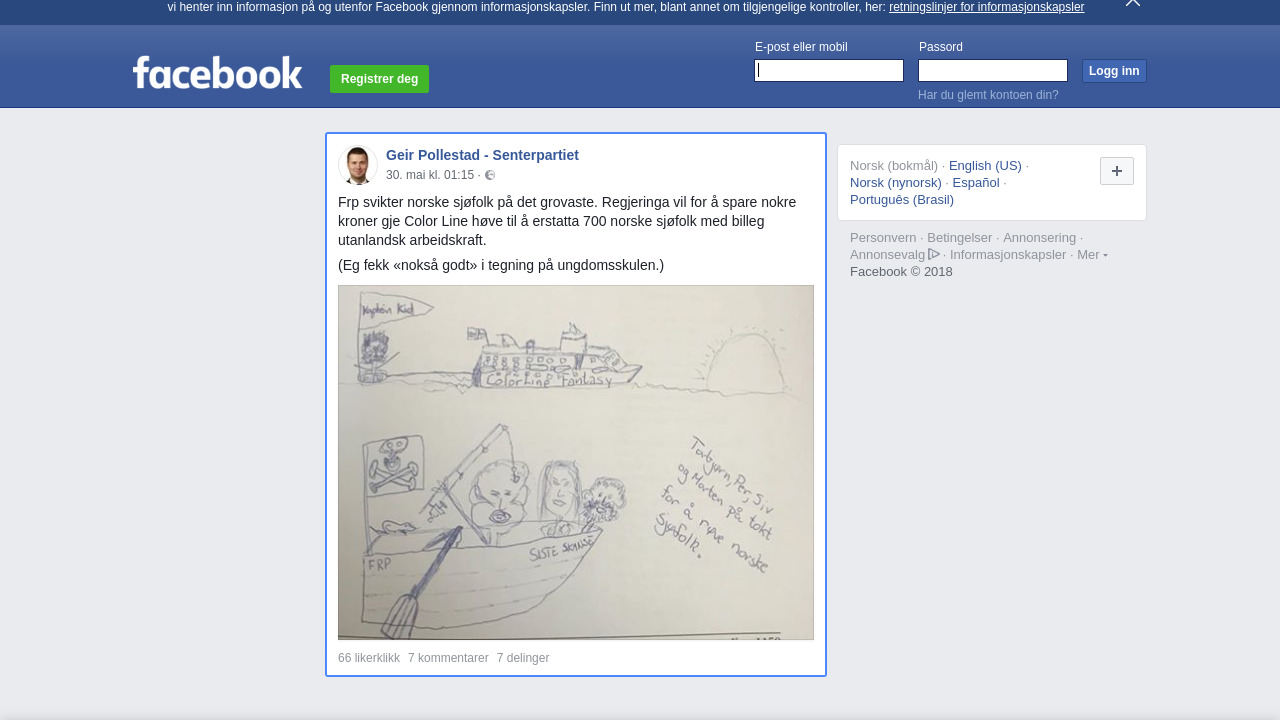Open the 7 delinger link
The height and width of the screenshot is (720, 1280).
tap(523, 658)
